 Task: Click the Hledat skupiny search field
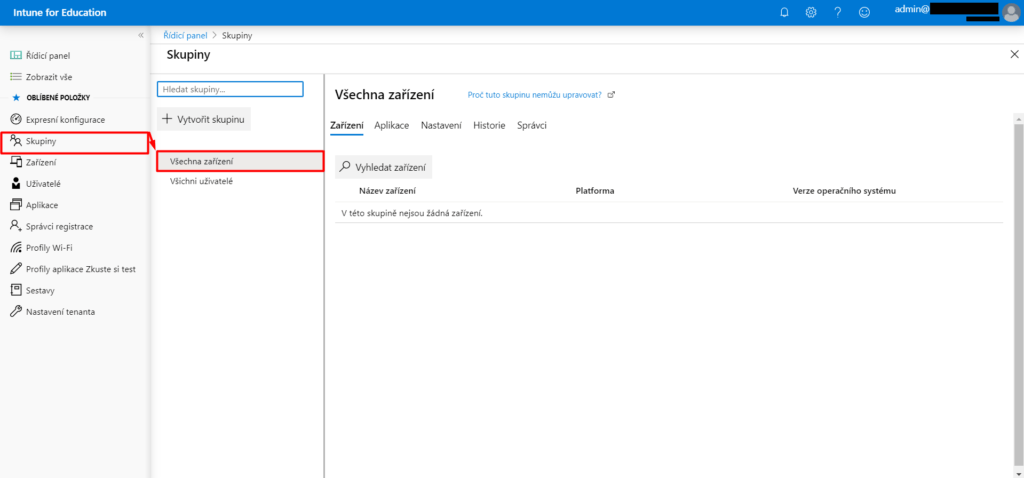pyautogui.click(x=230, y=89)
